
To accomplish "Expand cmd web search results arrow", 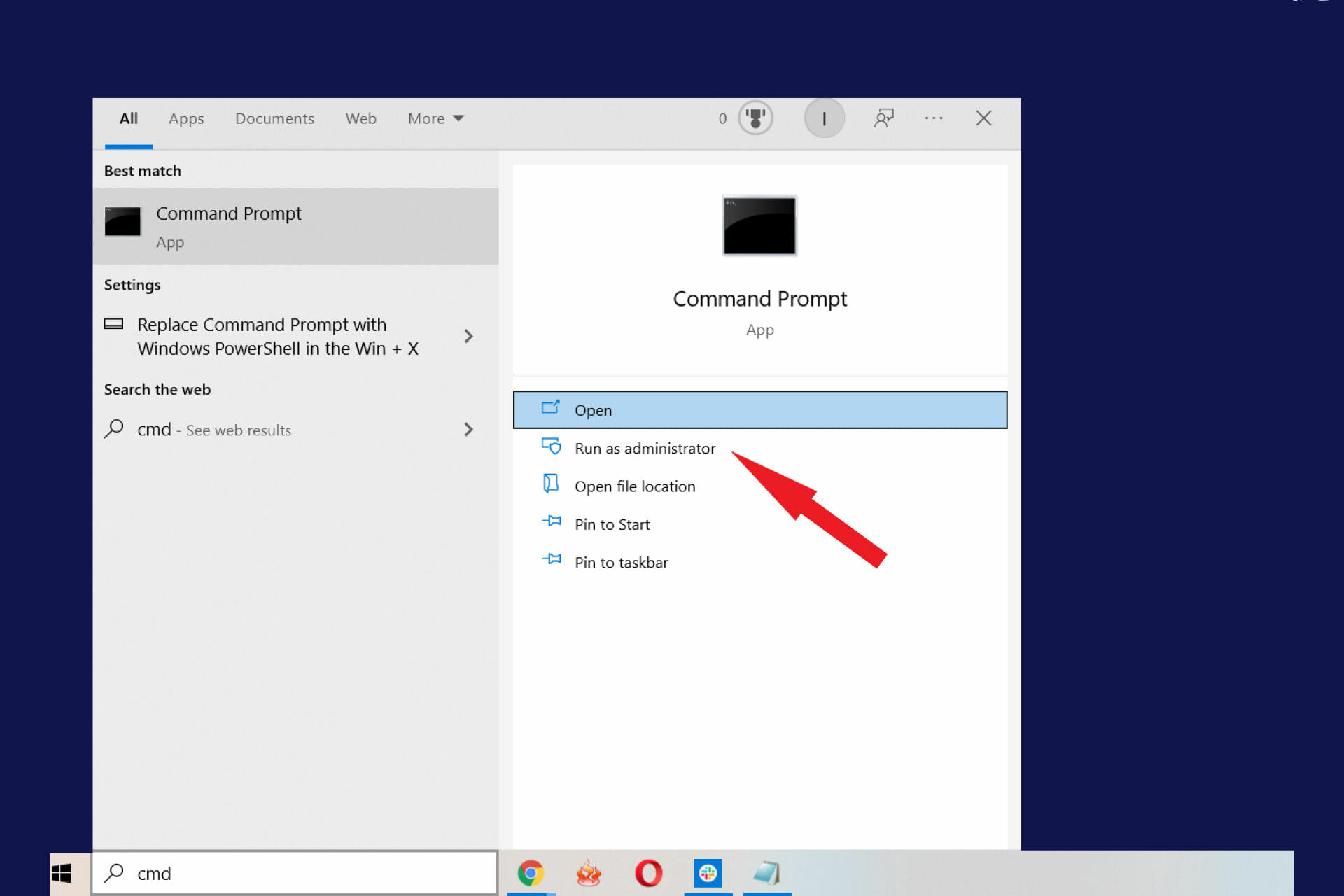I will [x=468, y=429].
